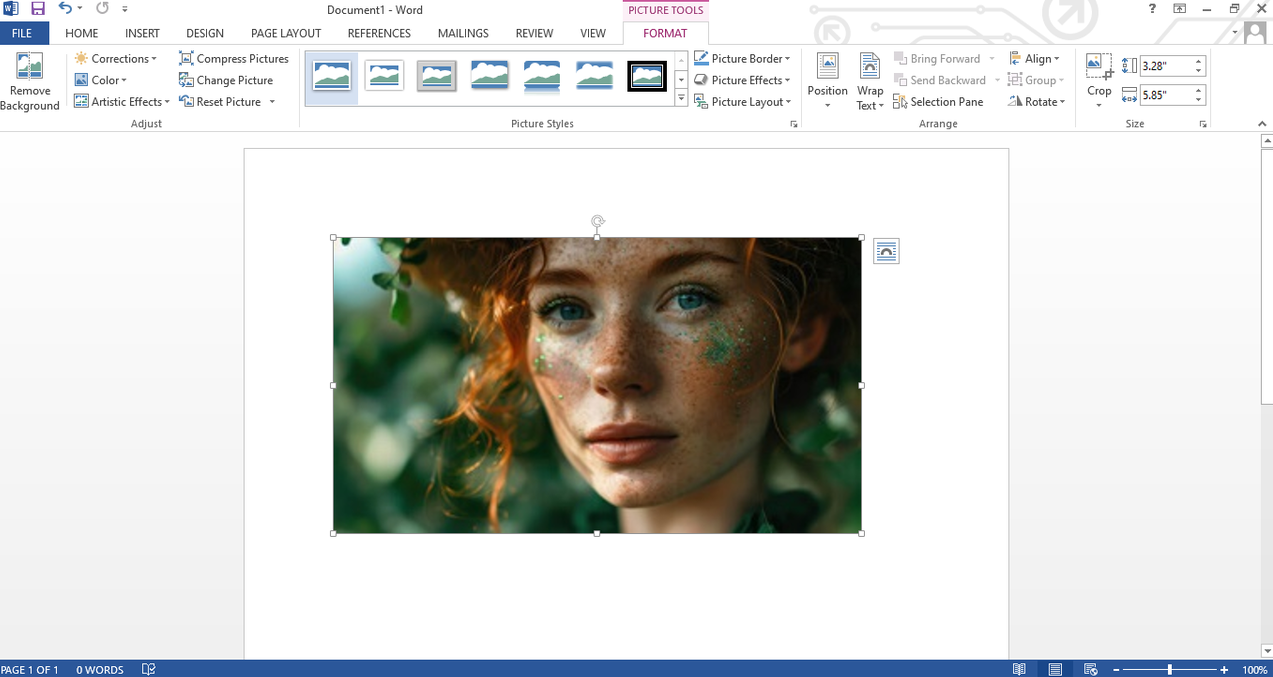
Task: Click the vertical scrollbar up arrow
Action: pos(1267,142)
